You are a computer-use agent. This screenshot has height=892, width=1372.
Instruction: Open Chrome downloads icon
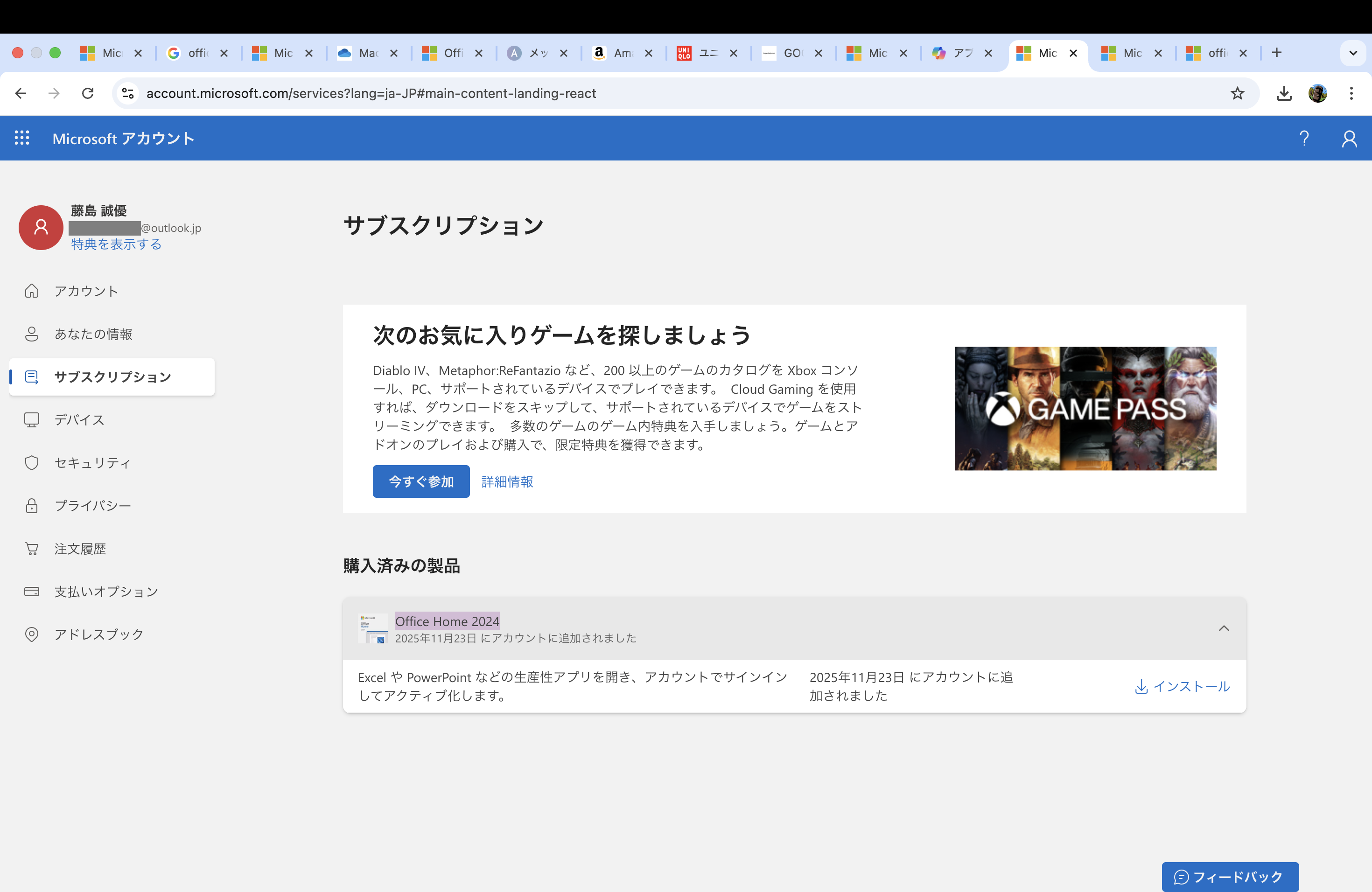point(1284,93)
